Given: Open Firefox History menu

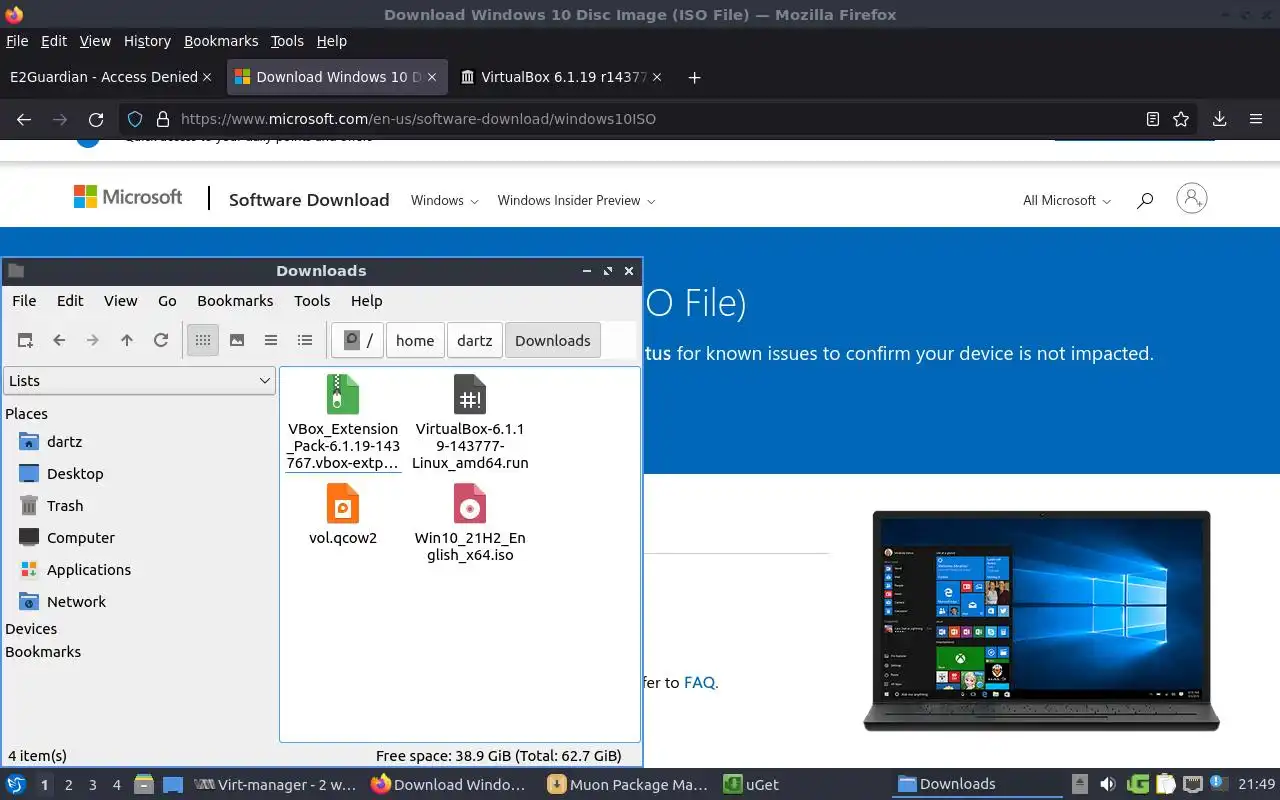Looking at the screenshot, I should 147,41.
